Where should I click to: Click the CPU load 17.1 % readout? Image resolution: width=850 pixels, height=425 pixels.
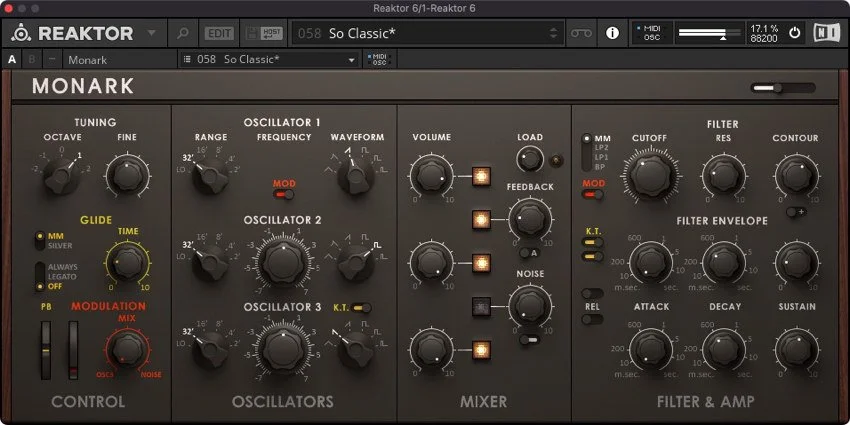764,28
